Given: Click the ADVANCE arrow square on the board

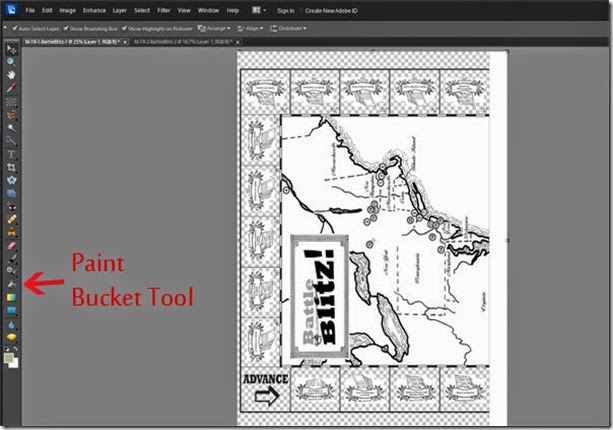Looking at the screenshot, I should (x=265, y=389).
